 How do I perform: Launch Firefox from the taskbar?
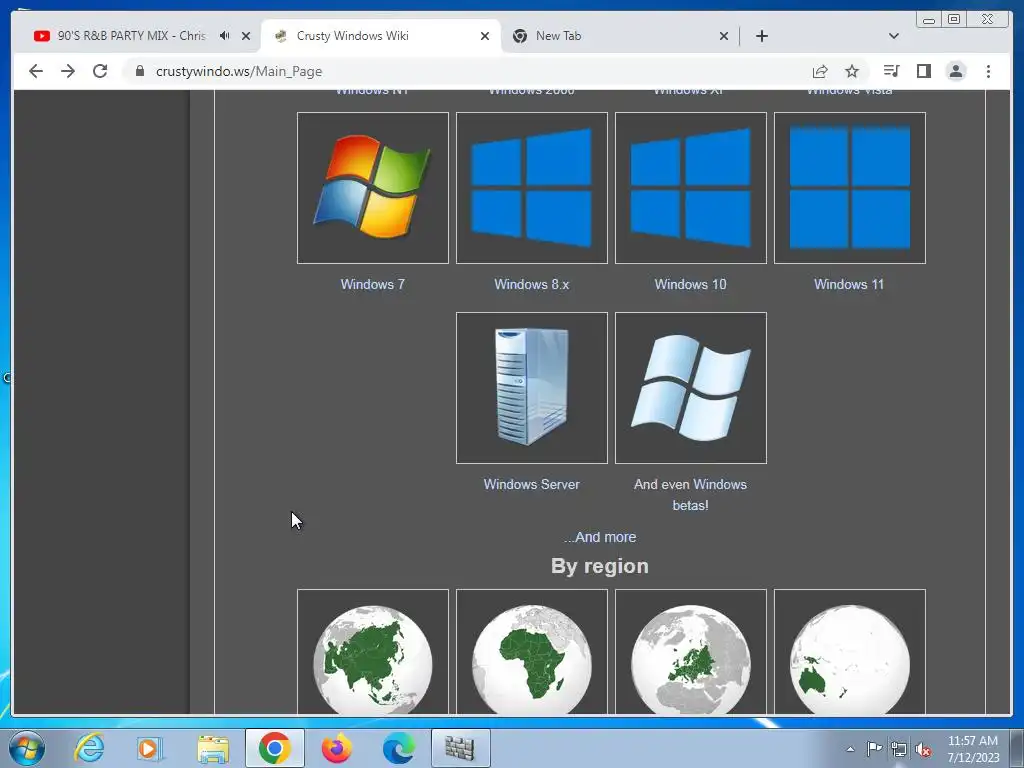[337, 748]
